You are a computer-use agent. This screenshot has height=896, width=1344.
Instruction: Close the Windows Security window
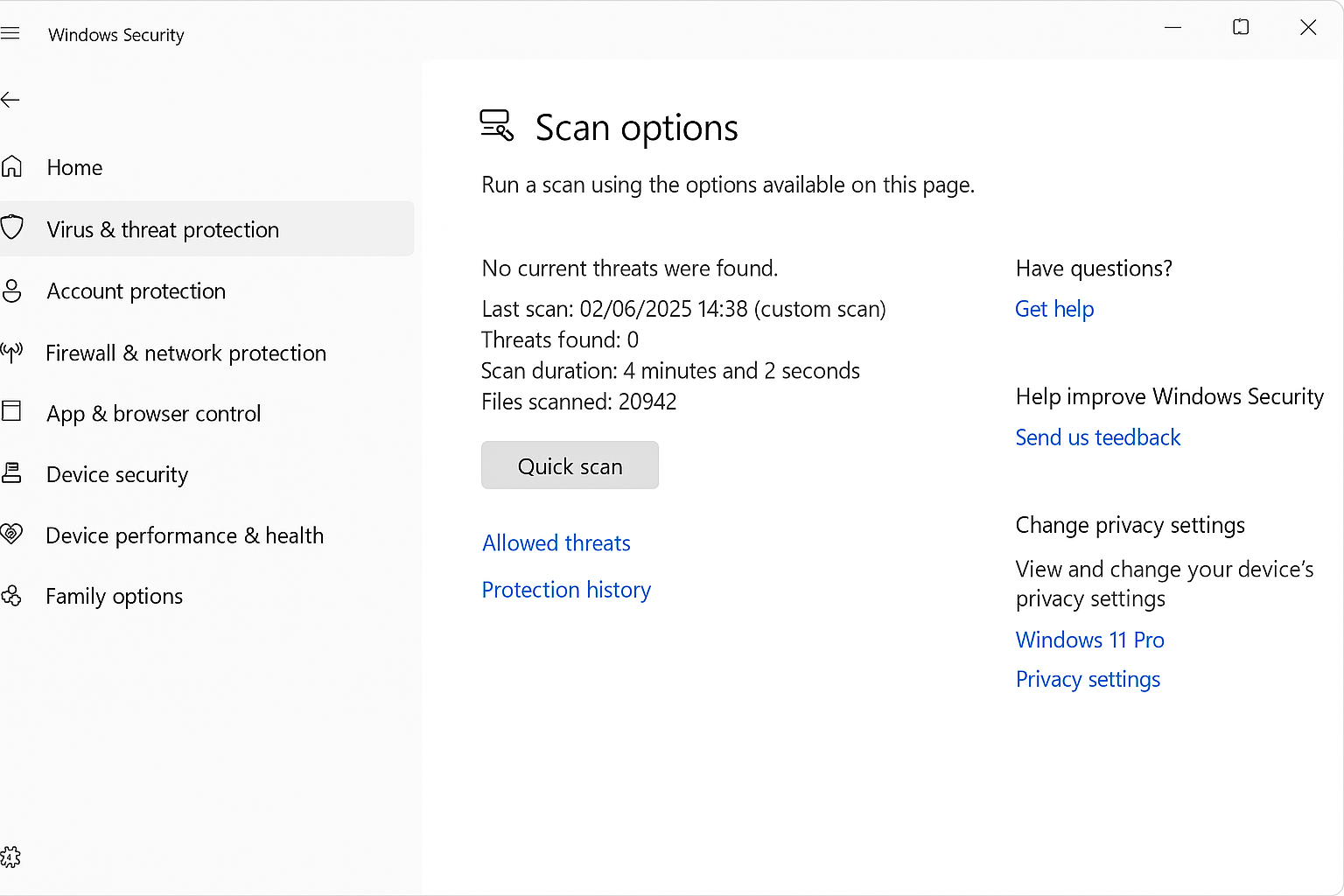point(1308,27)
